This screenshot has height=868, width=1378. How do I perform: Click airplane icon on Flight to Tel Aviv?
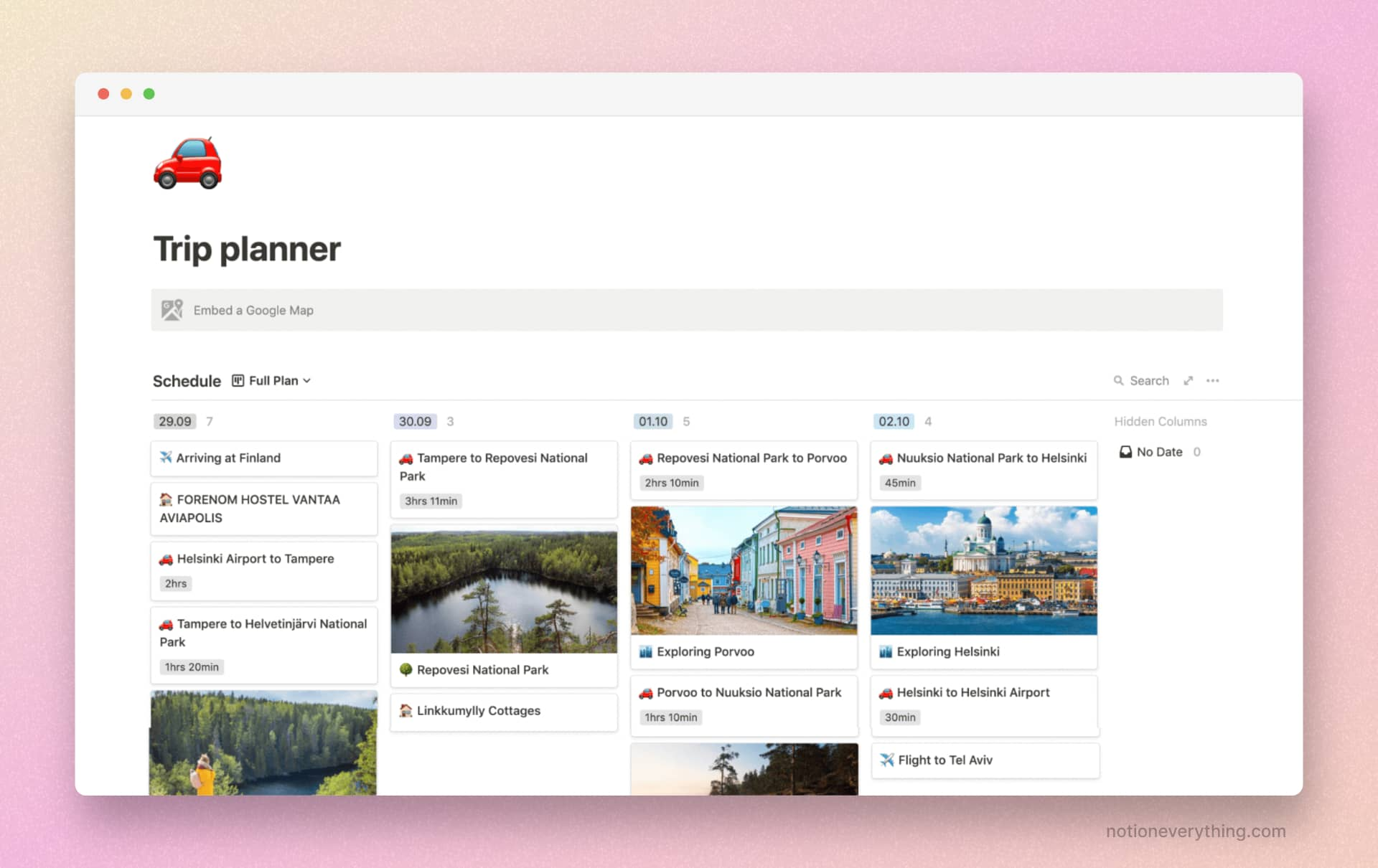[887, 760]
